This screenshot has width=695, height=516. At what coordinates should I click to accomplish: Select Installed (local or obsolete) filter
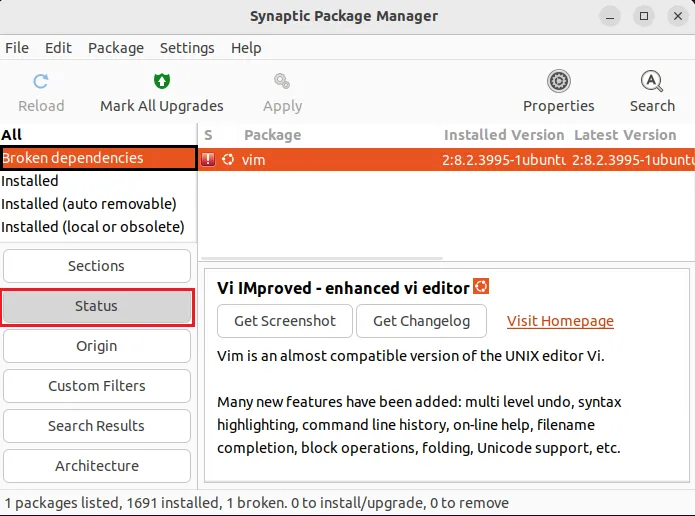click(x=98, y=227)
